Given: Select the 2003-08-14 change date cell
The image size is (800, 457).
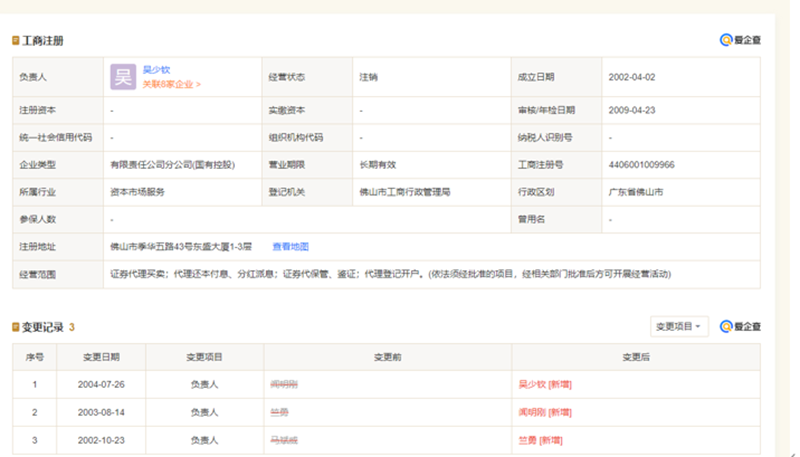Looking at the screenshot, I should click(x=100, y=412).
